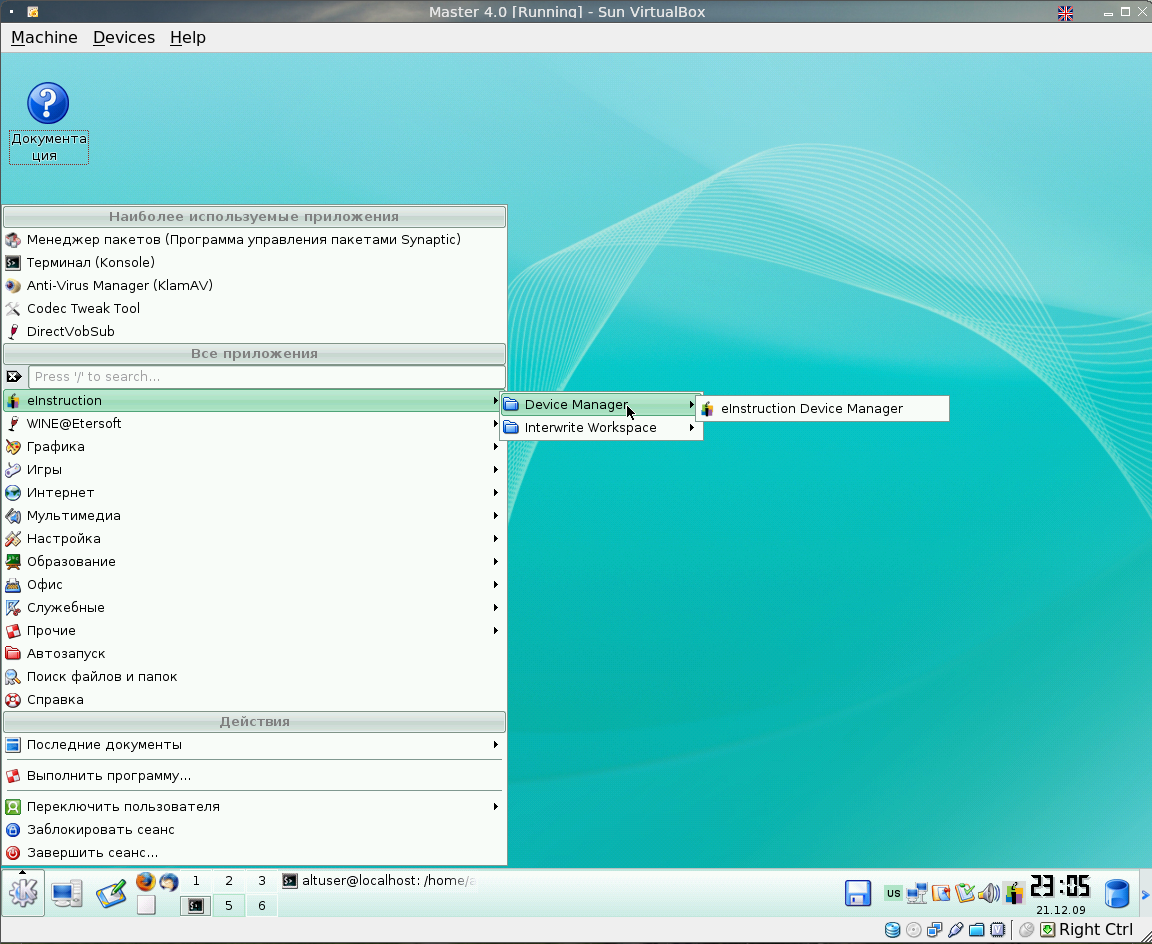The width and height of the screenshot is (1152, 944).
Task: Expand the Графика submenu
Action: [254, 447]
